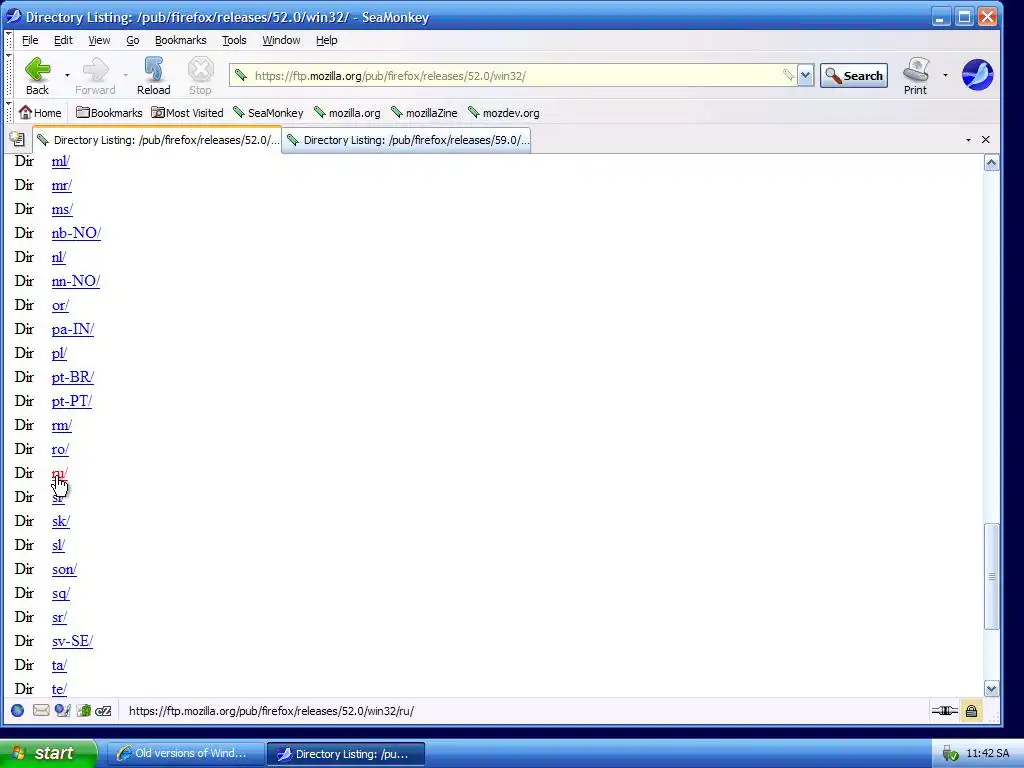1024x768 pixels.
Task: Switch to Old versions of Windows taskbar item
Action: tap(185, 754)
